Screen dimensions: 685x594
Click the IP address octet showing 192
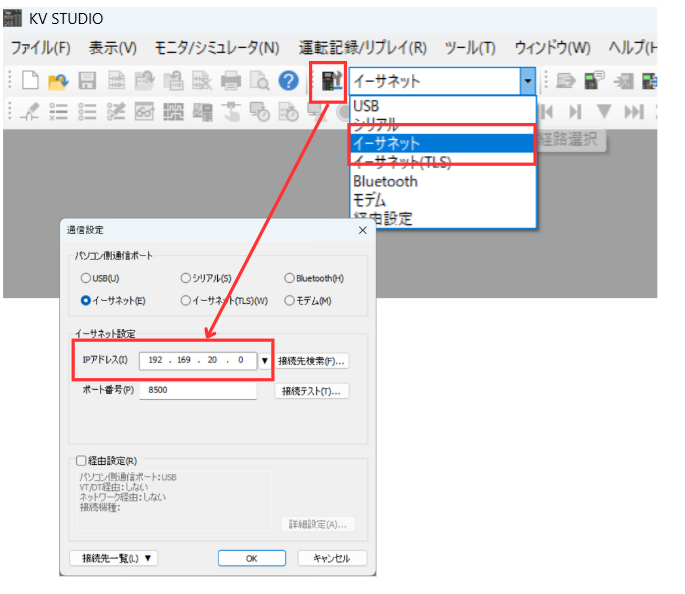pos(155,360)
